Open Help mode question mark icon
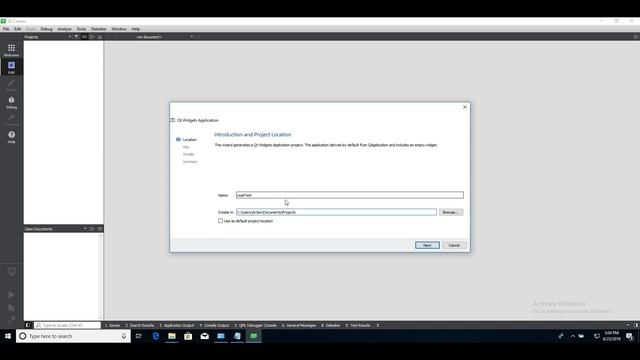This screenshot has height=360, width=640. (11, 137)
